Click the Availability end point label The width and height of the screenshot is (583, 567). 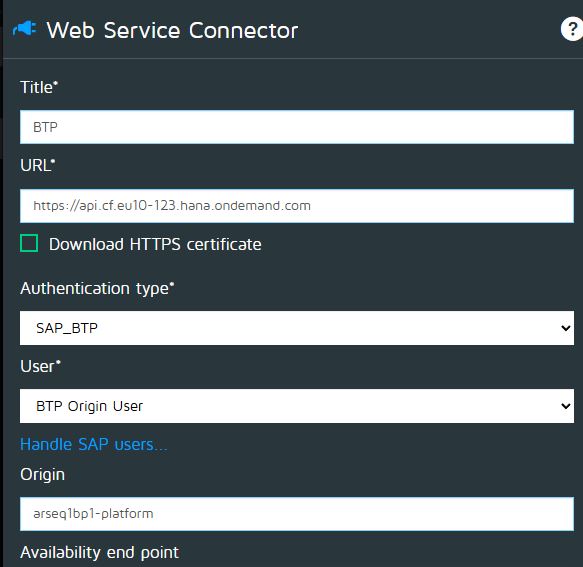point(100,552)
